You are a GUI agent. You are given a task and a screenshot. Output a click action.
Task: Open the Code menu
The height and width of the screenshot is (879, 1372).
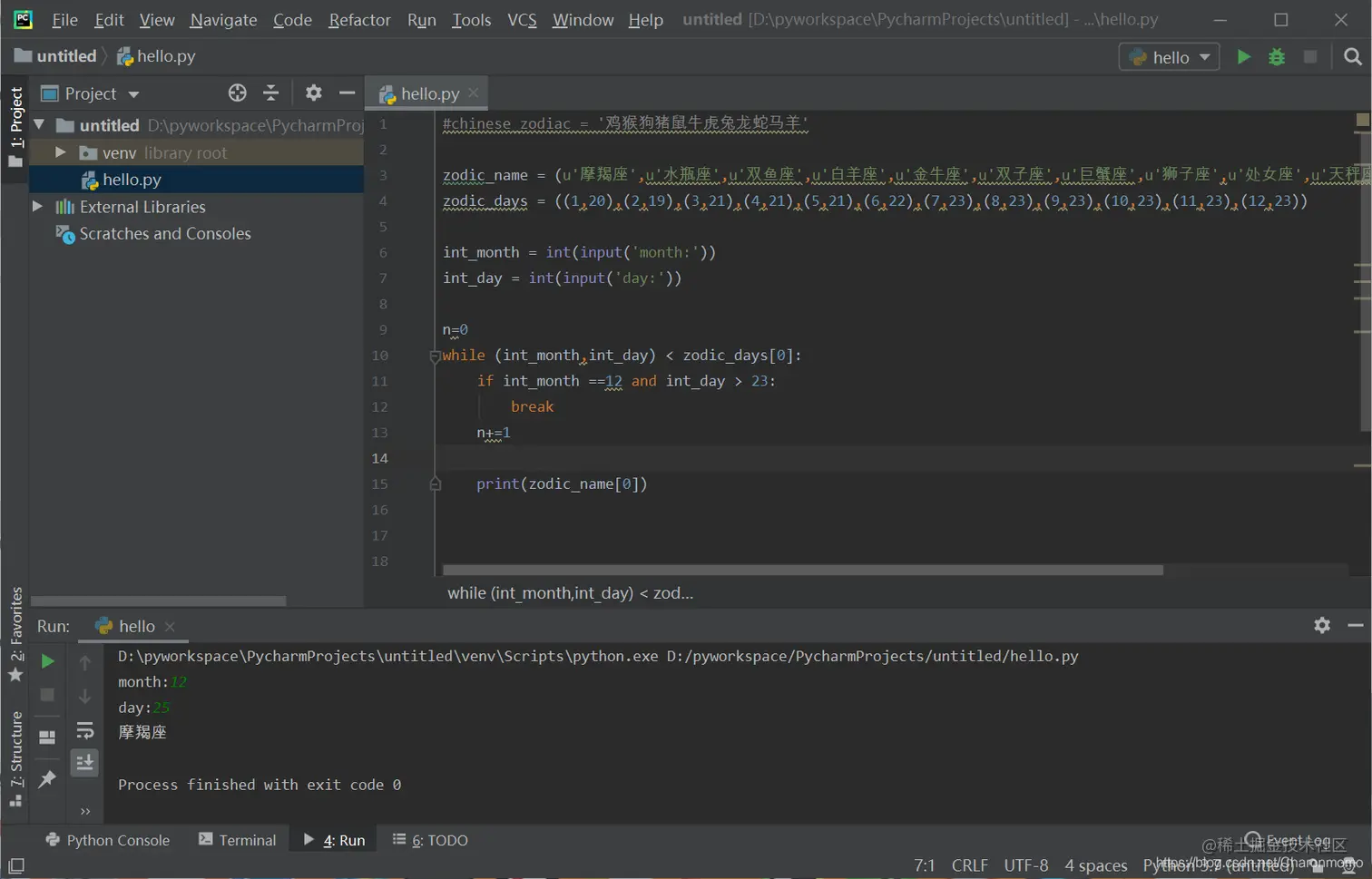(292, 19)
